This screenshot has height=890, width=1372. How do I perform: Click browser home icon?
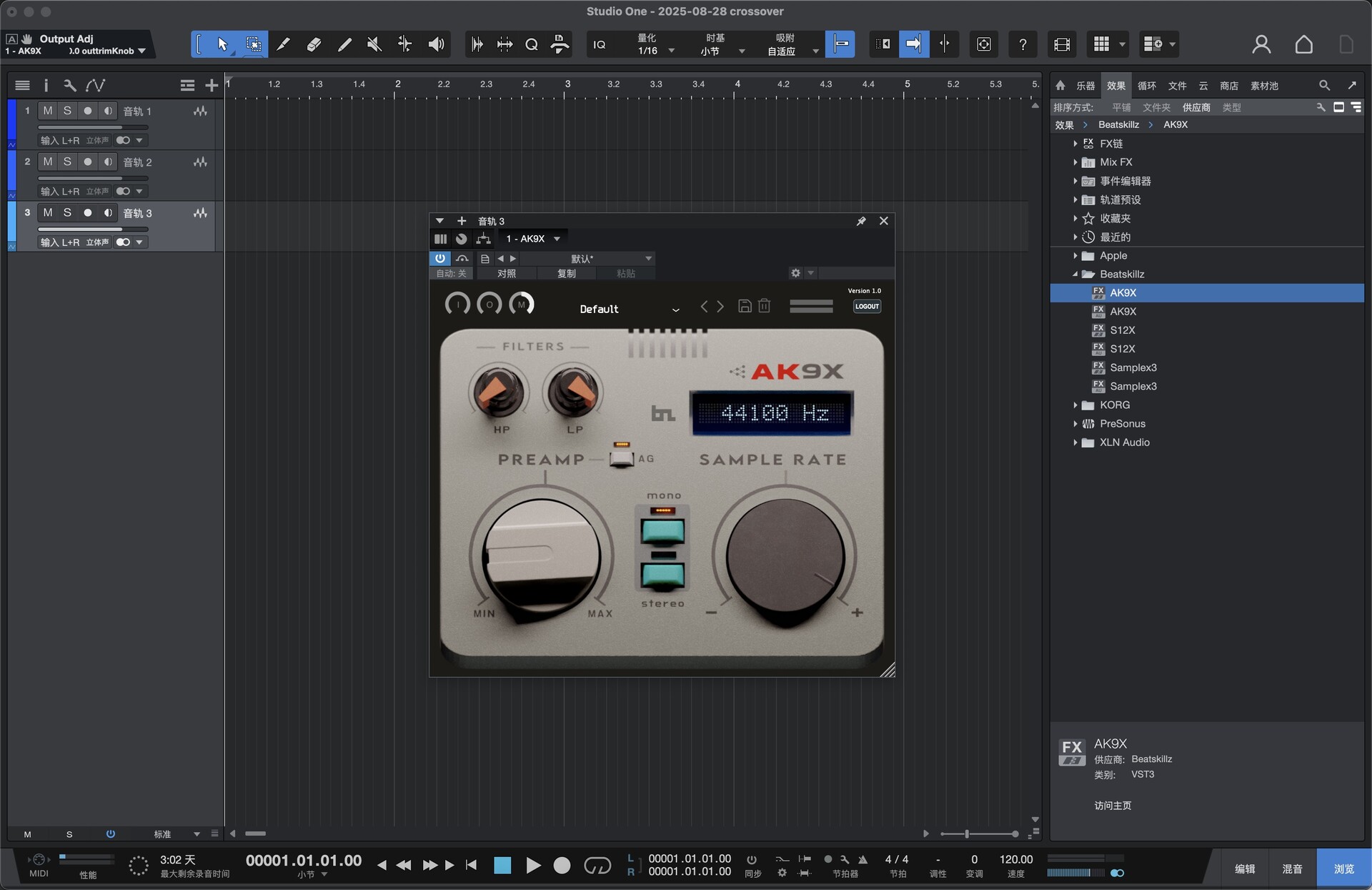[x=1060, y=86]
